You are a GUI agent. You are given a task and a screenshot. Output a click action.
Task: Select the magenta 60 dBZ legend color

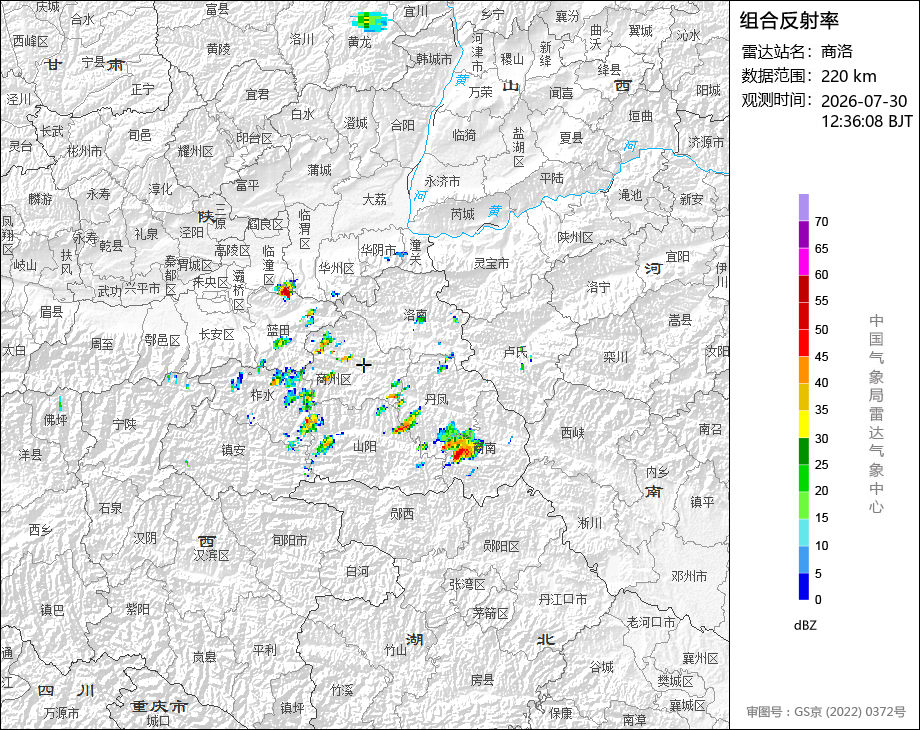[804, 261]
